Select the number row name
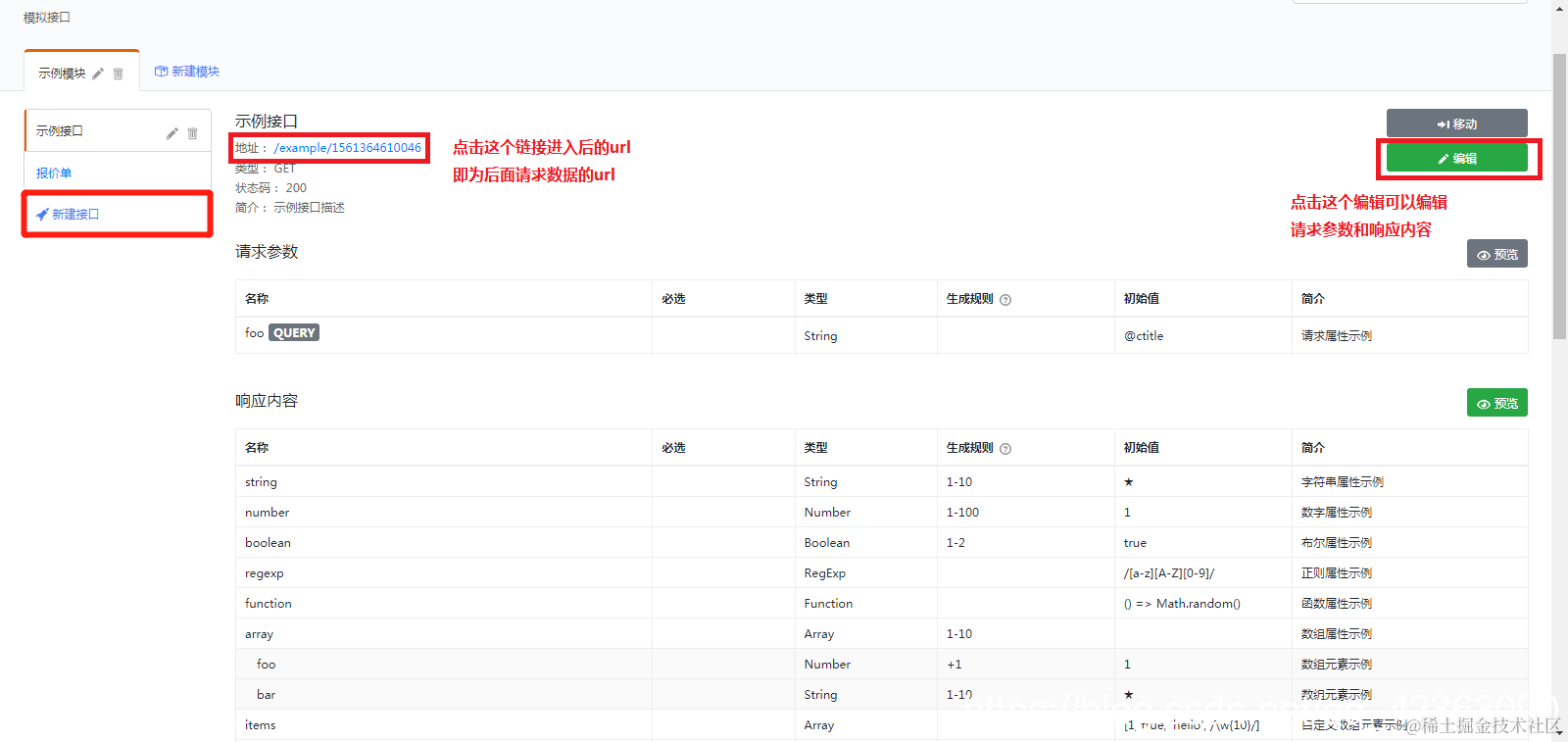The width and height of the screenshot is (1568, 742). click(267, 513)
